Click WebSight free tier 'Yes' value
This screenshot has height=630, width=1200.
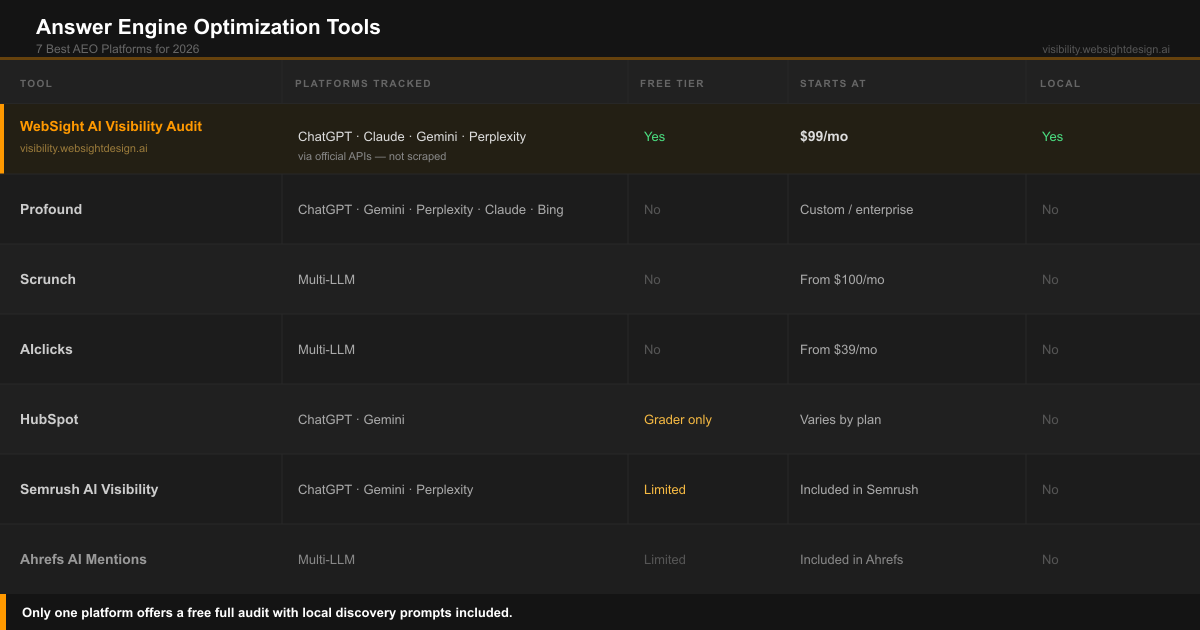point(654,136)
